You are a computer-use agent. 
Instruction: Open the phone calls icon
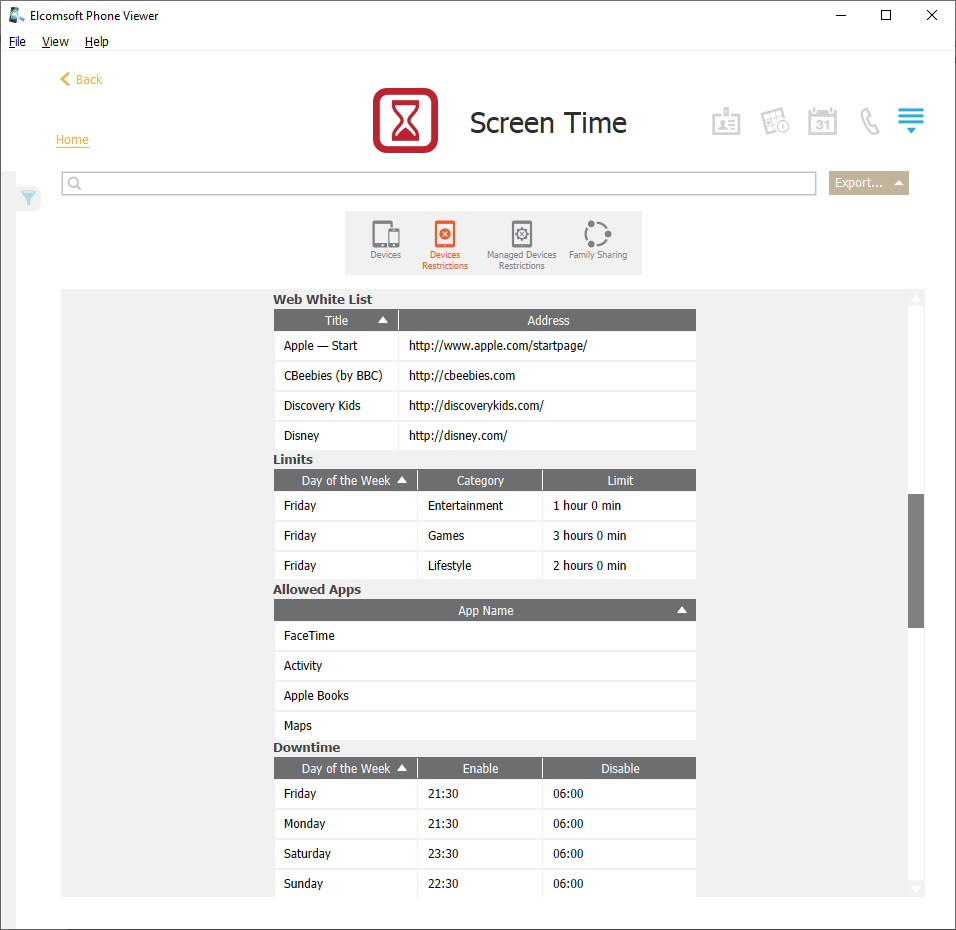(870, 122)
